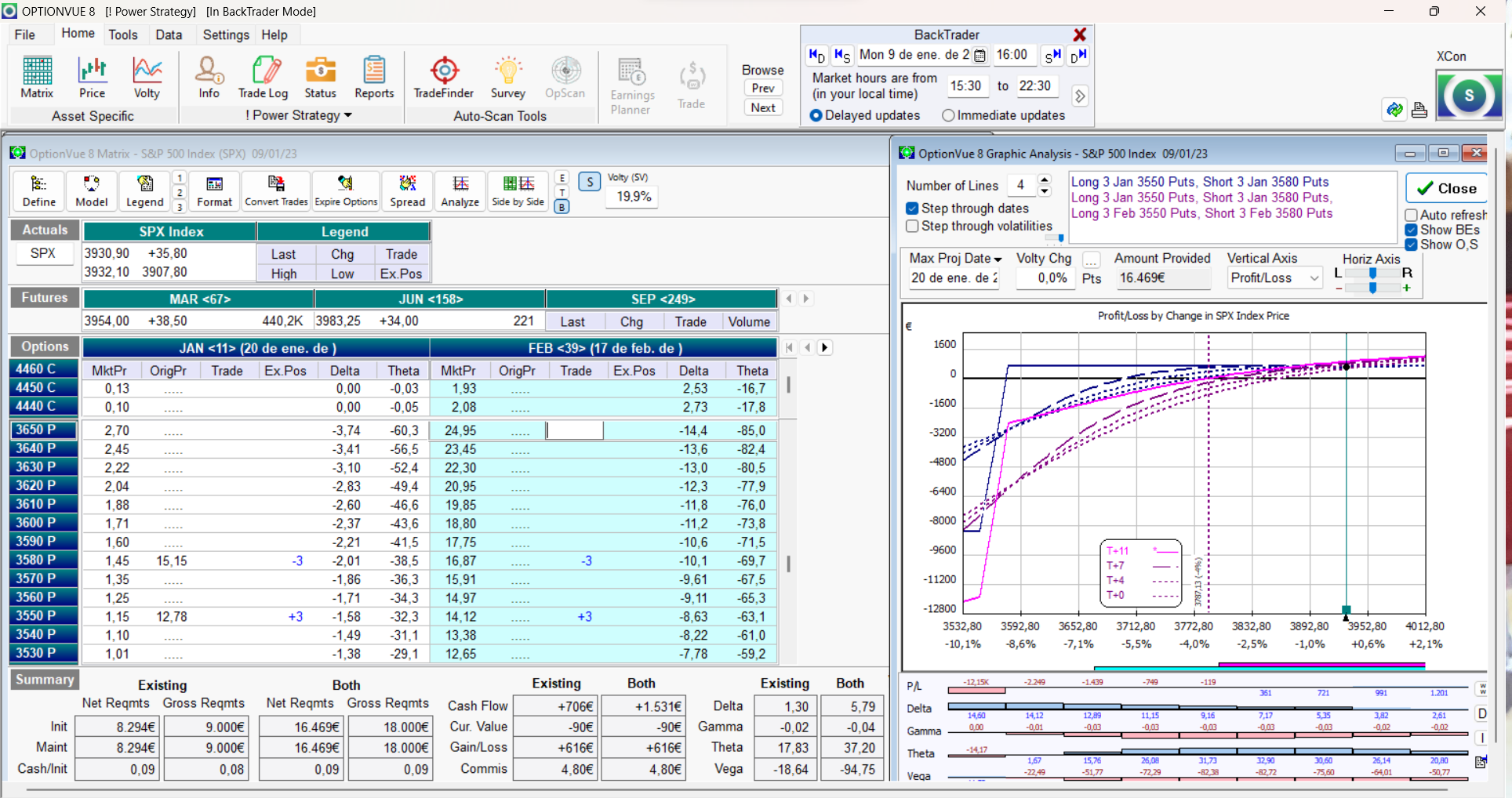Viewport: 1512px width, 798px height.
Task: Open the Max Proj Date dropdown
Action: [x=998, y=259]
